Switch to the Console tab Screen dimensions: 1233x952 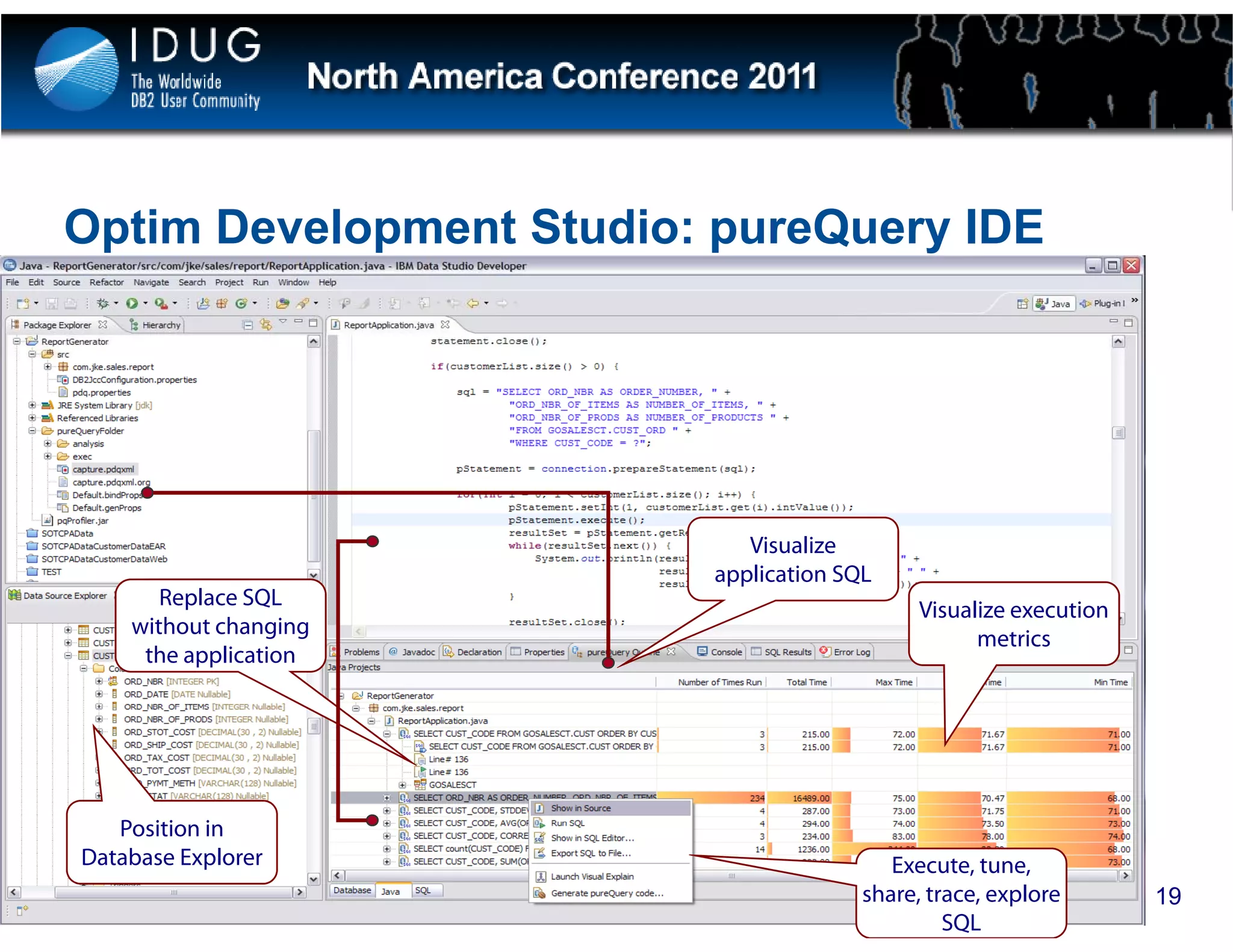tap(719, 652)
